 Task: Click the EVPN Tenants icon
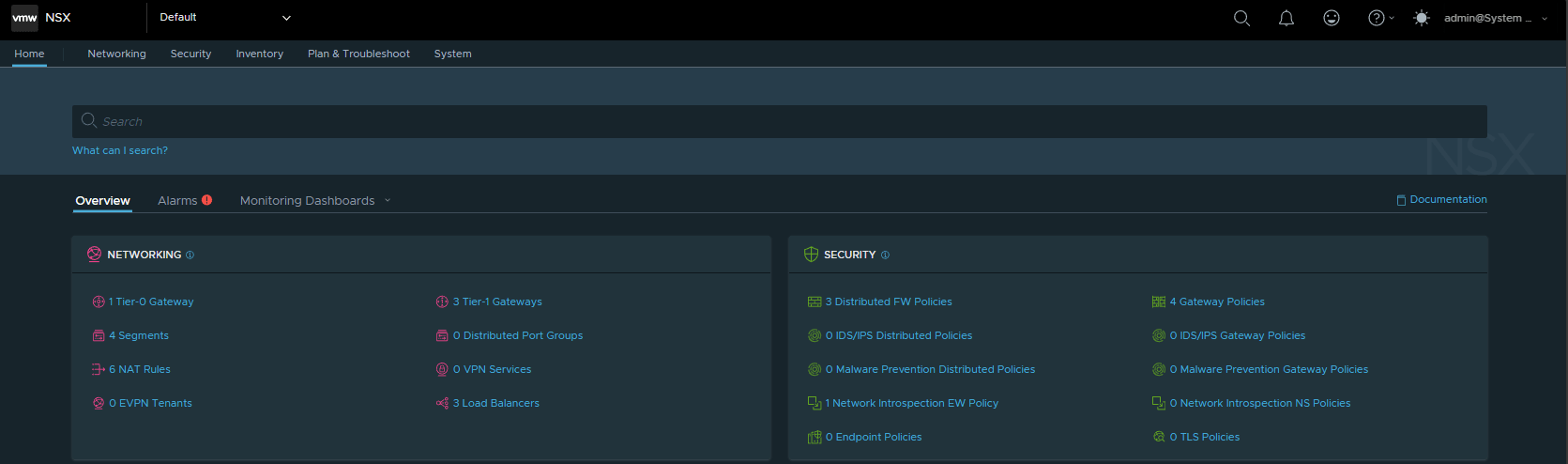point(99,403)
